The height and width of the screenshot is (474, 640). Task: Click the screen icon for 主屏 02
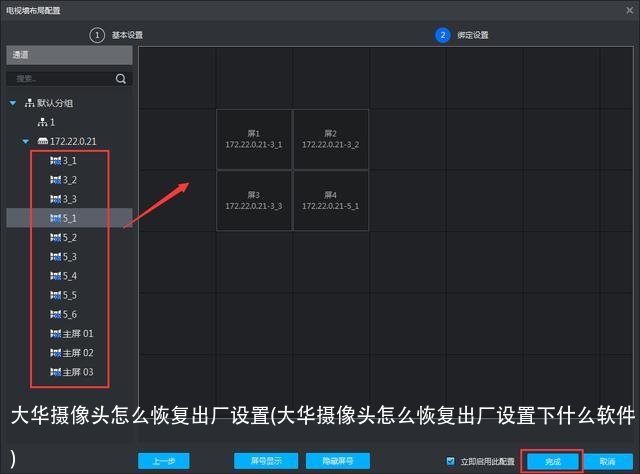pos(56,353)
